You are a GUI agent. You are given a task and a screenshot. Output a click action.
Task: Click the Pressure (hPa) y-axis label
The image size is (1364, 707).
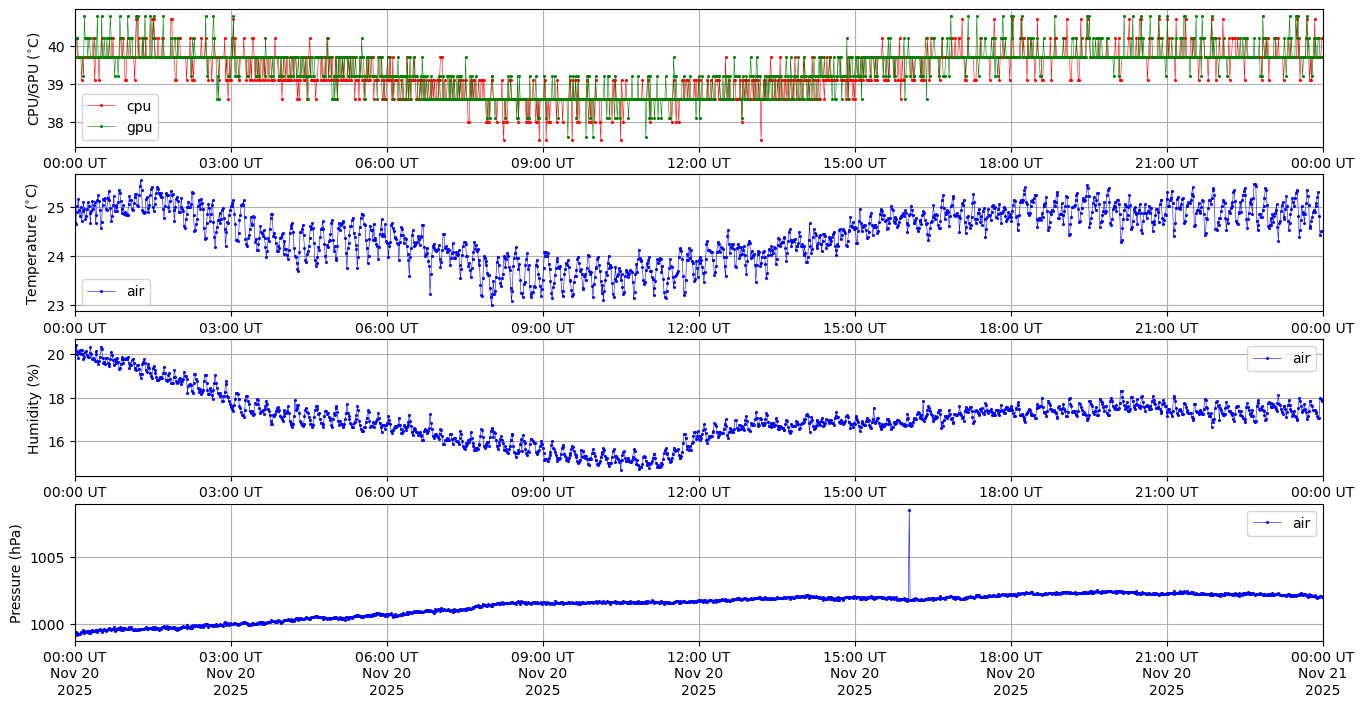tap(15, 573)
